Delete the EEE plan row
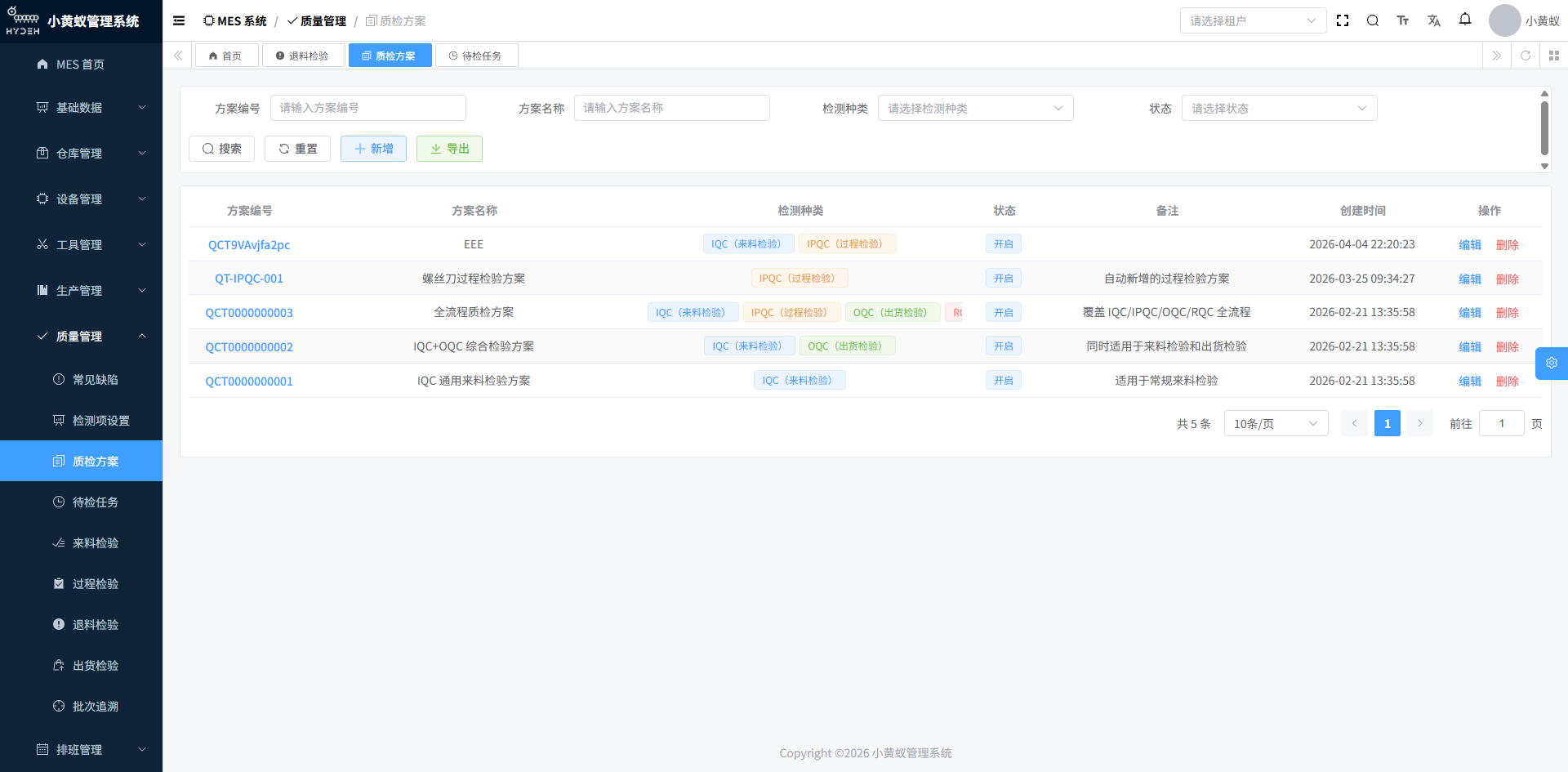 (x=1508, y=245)
